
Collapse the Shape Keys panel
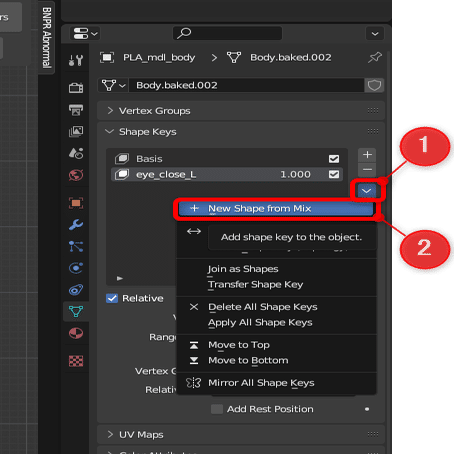tap(110, 131)
